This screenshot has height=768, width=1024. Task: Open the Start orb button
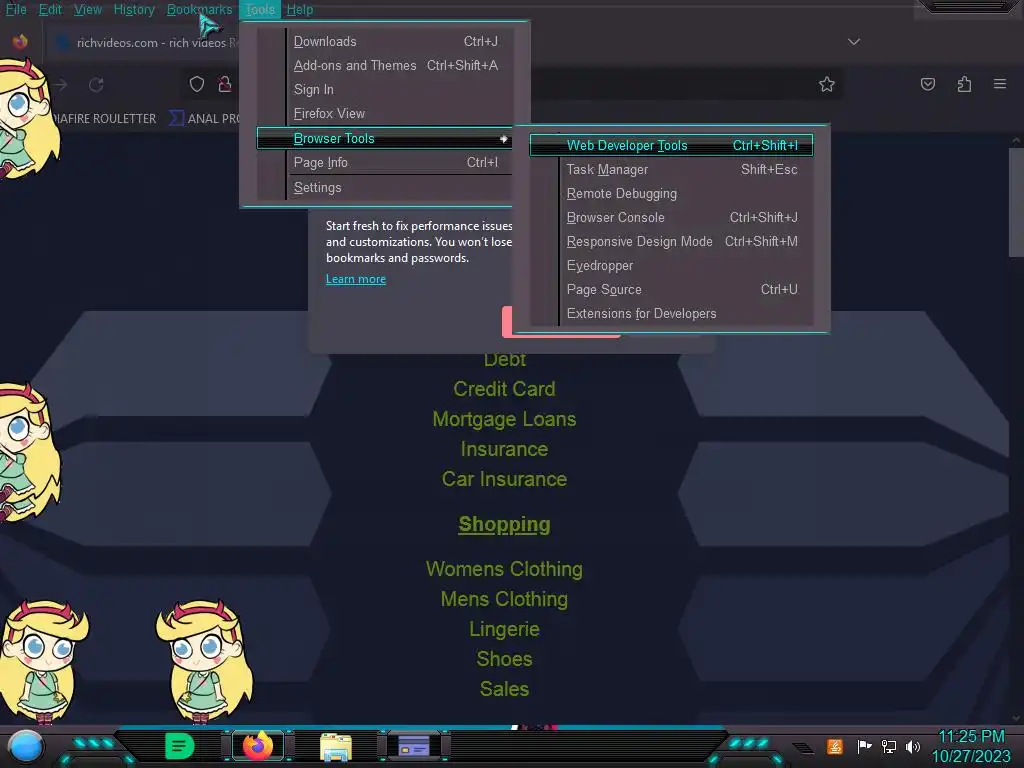coord(26,746)
